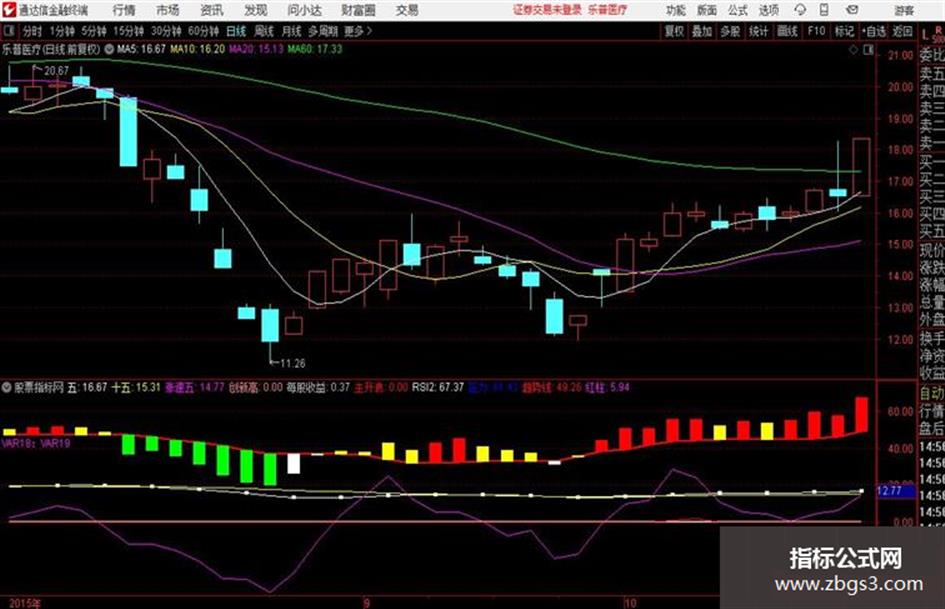The width and height of the screenshot is (945, 609).
Task: Open the 资讯 menu
Action: [211, 10]
